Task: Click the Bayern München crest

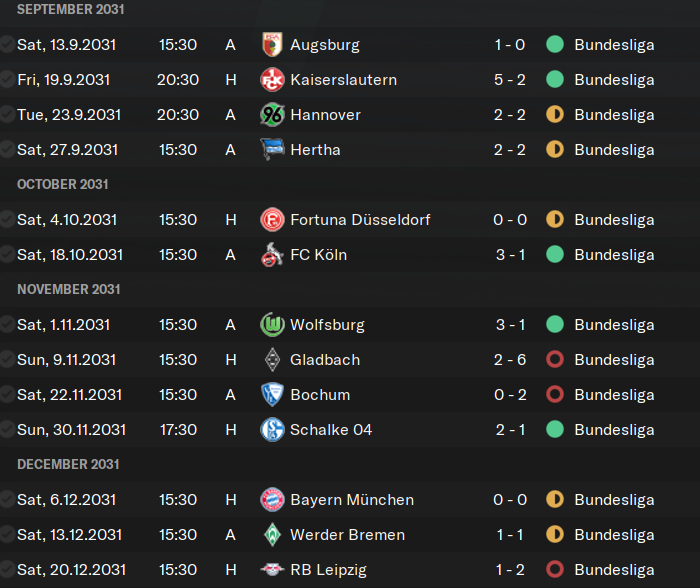Action: [x=272, y=500]
